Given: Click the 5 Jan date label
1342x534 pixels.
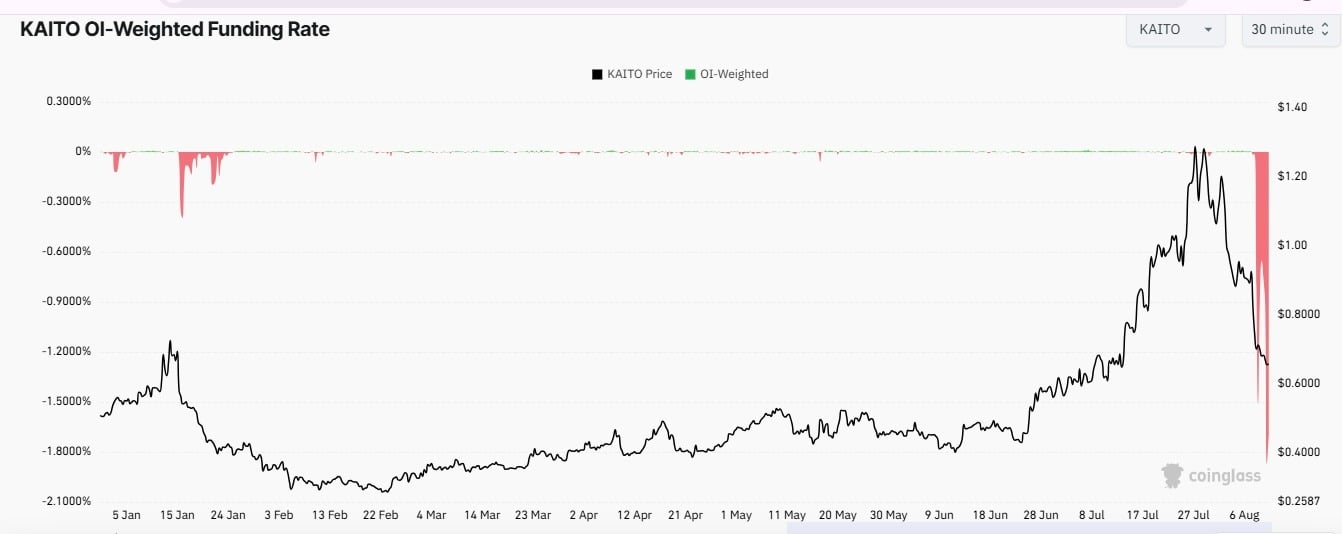Looking at the screenshot, I should pos(127,516).
